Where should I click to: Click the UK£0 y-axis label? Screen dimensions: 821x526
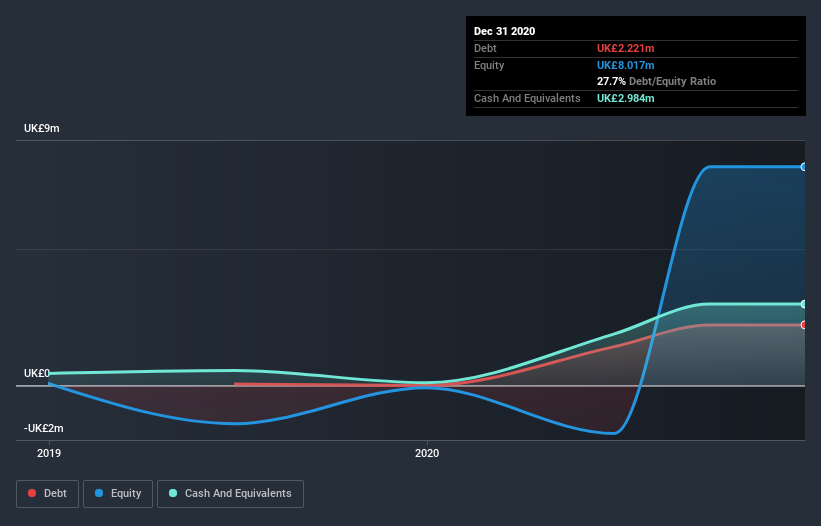tap(37, 373)
